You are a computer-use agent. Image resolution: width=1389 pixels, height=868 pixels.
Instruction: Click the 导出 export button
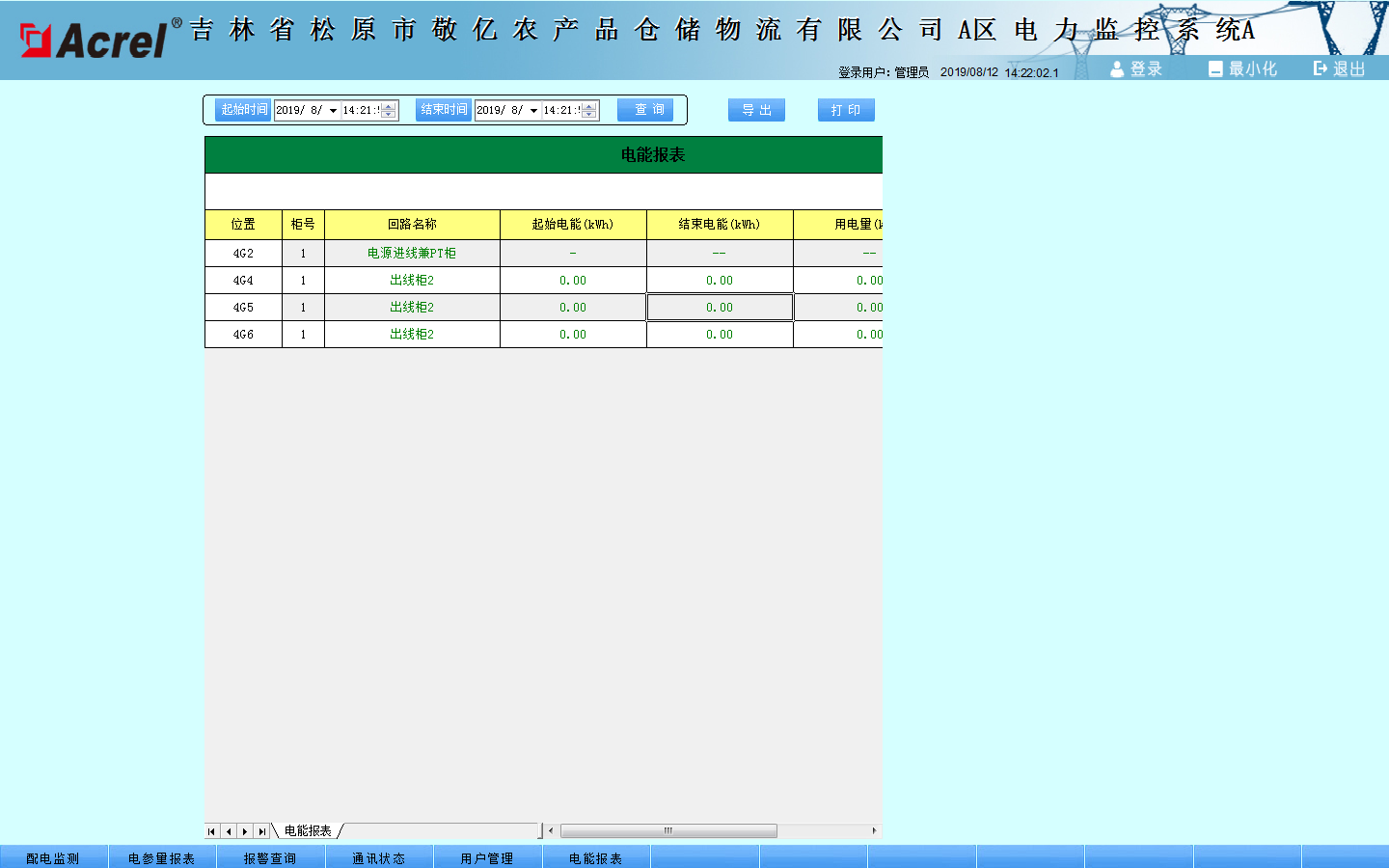[x=756, y=110]
